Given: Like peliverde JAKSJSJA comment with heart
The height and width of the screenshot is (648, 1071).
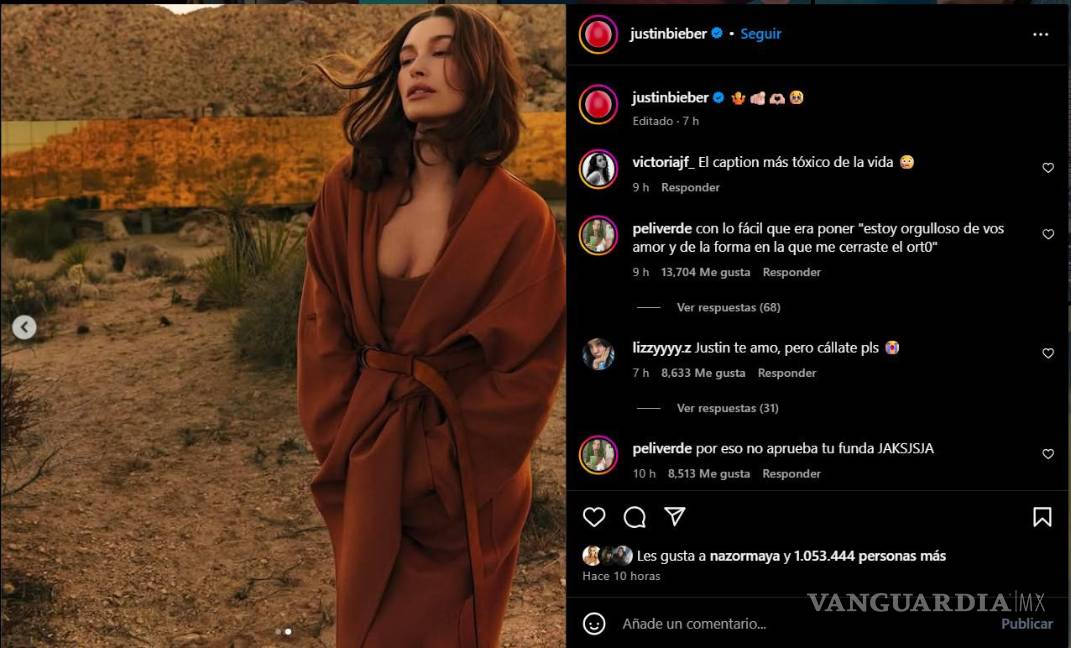Looking at the screenshot, I should coord(1048,453).
